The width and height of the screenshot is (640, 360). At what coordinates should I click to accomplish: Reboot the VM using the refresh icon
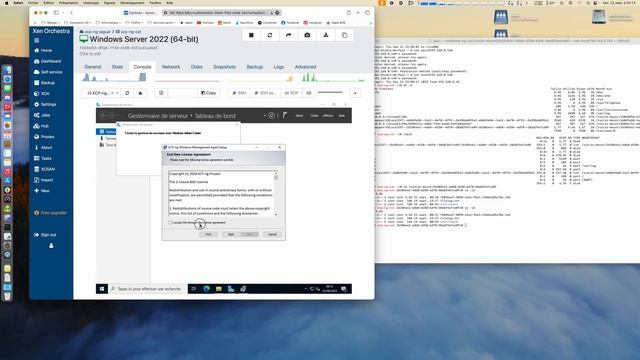click(270, 36)
